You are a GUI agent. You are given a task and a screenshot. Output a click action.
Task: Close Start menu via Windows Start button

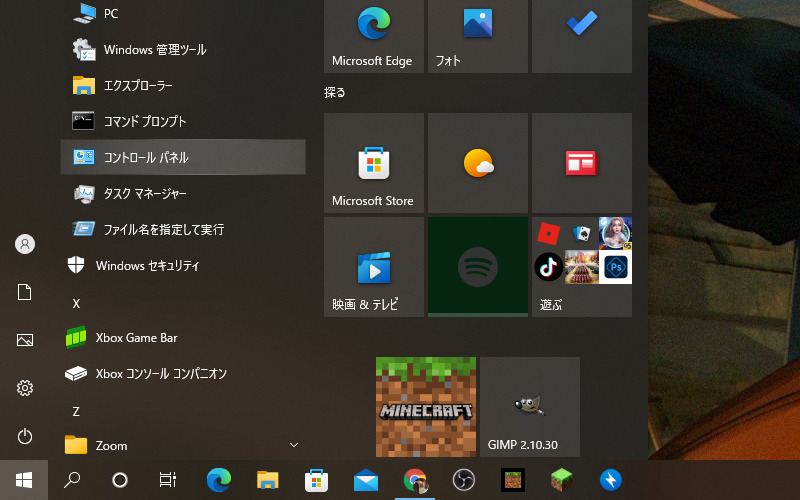(x=24, y=480)
